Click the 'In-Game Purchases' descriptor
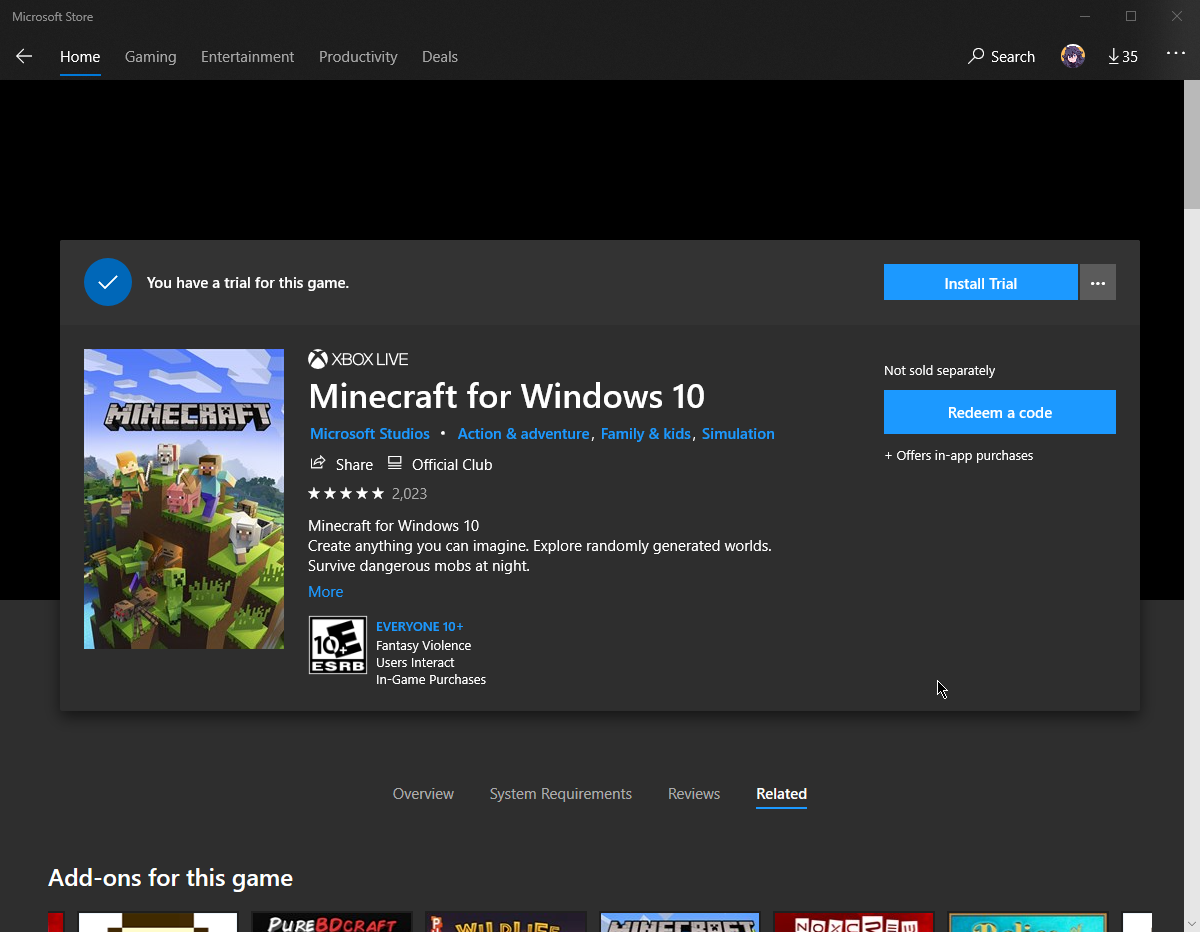 [x=431, y=680]
